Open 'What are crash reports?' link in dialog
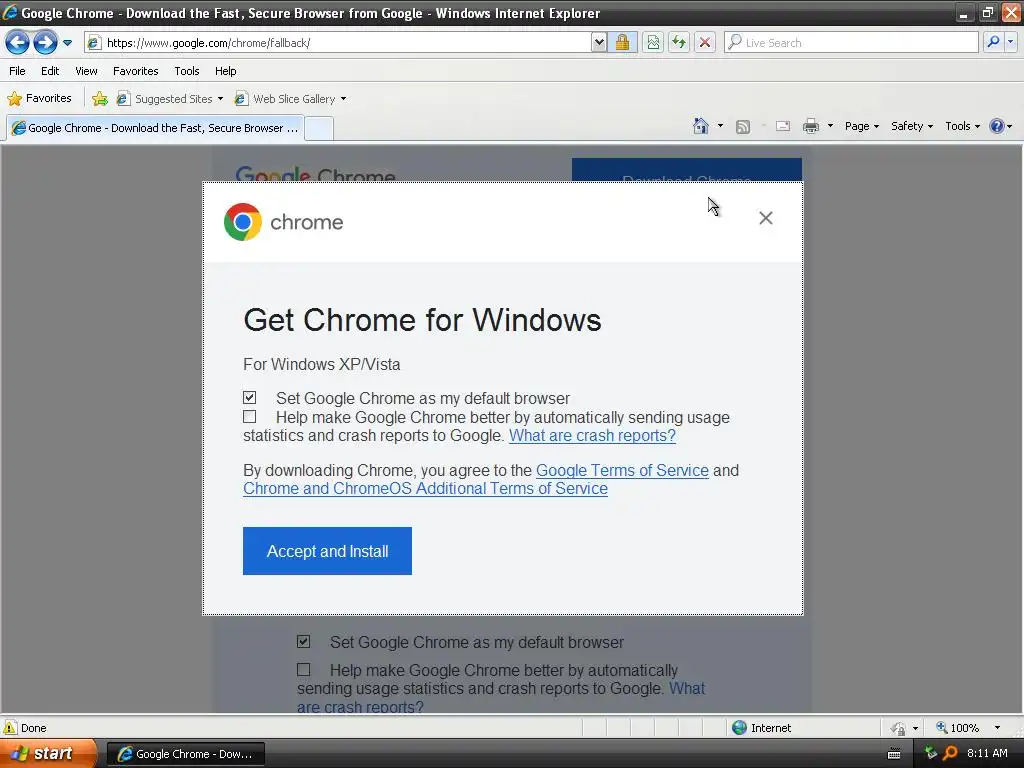Screen dimensions: 1024x768 (x=592, y=436)
